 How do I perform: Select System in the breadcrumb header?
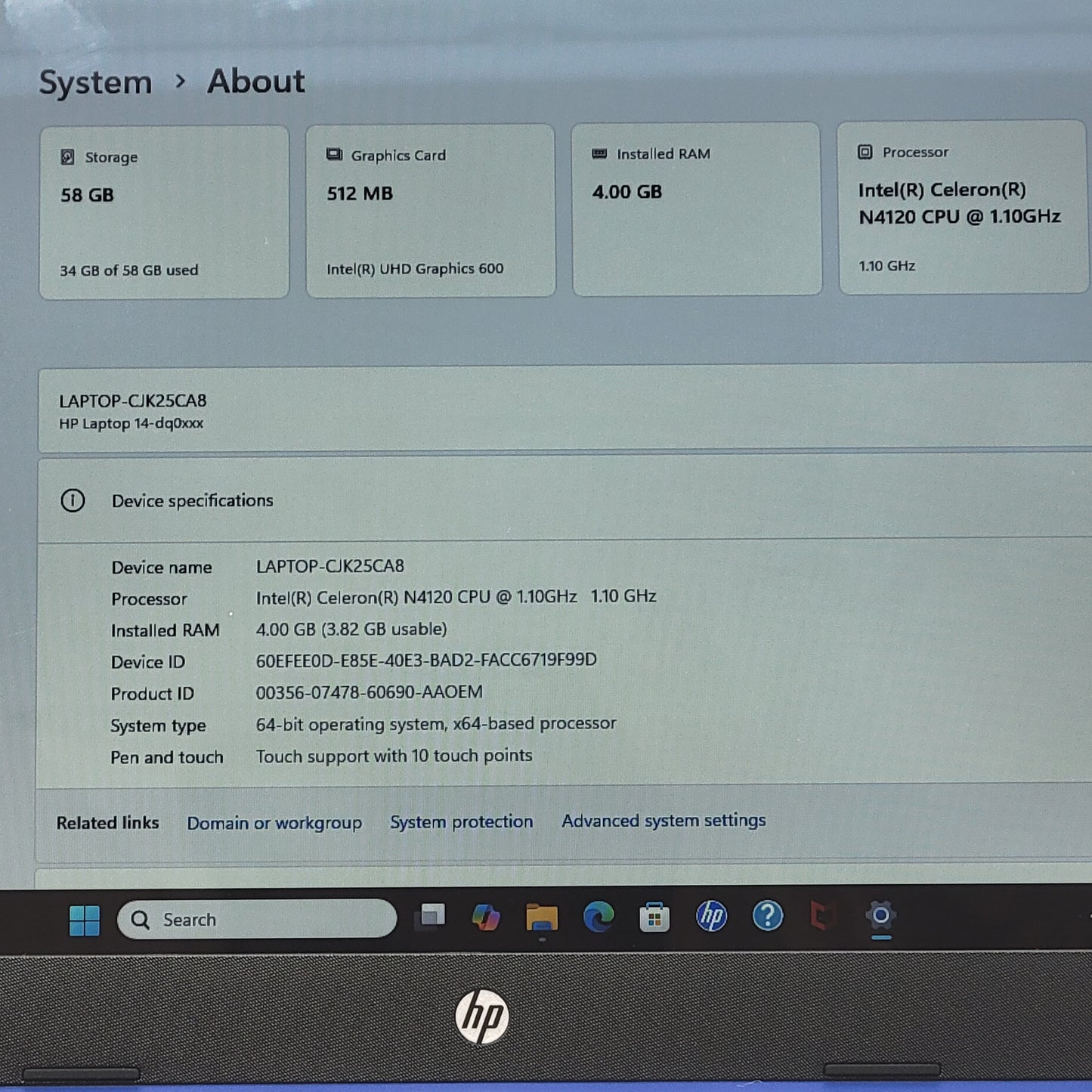click(x=95, y=82)
